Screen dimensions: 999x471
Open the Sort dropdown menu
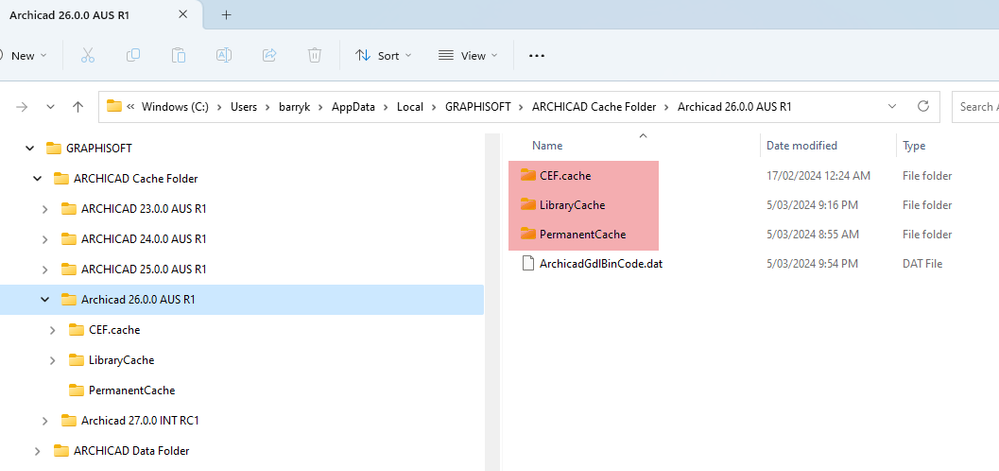383,55
